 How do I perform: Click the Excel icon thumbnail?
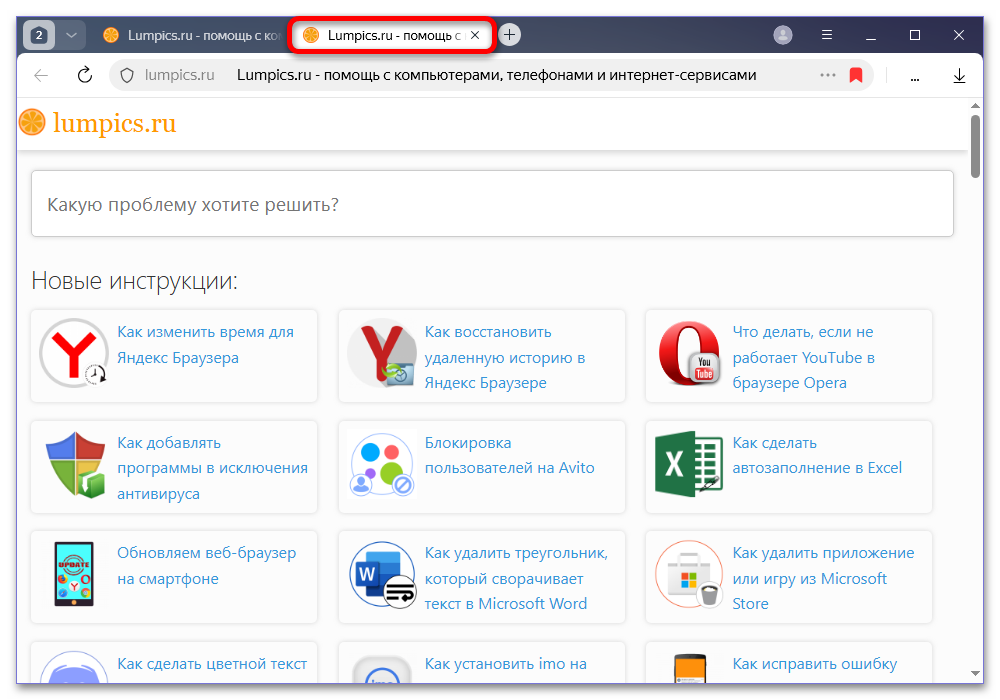[689, 464]
